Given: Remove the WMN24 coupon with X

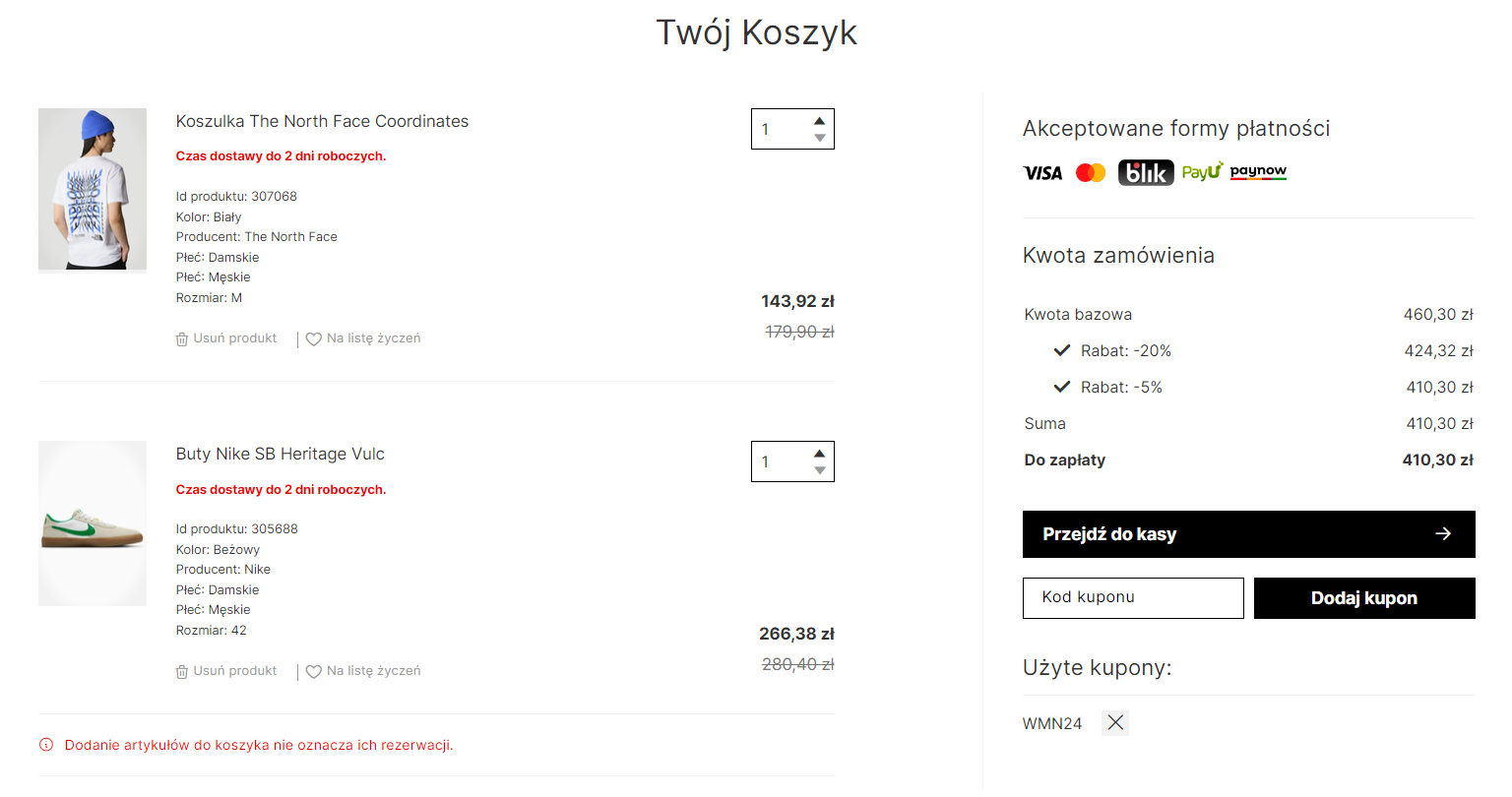Looking at the screenshot, I should click(x=1115, y=723).
